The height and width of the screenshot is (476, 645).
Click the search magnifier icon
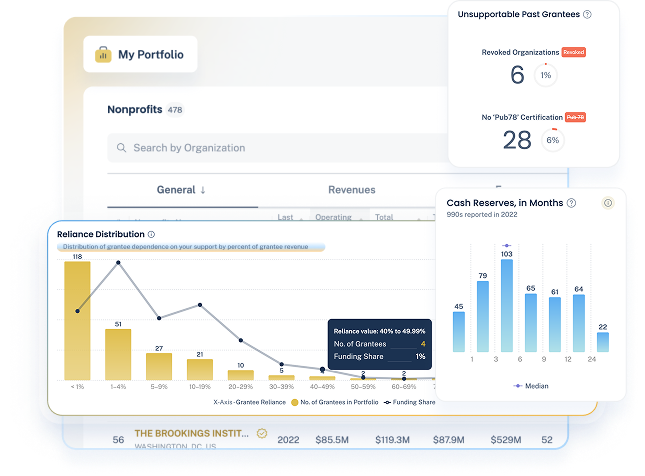click(122, 148)
